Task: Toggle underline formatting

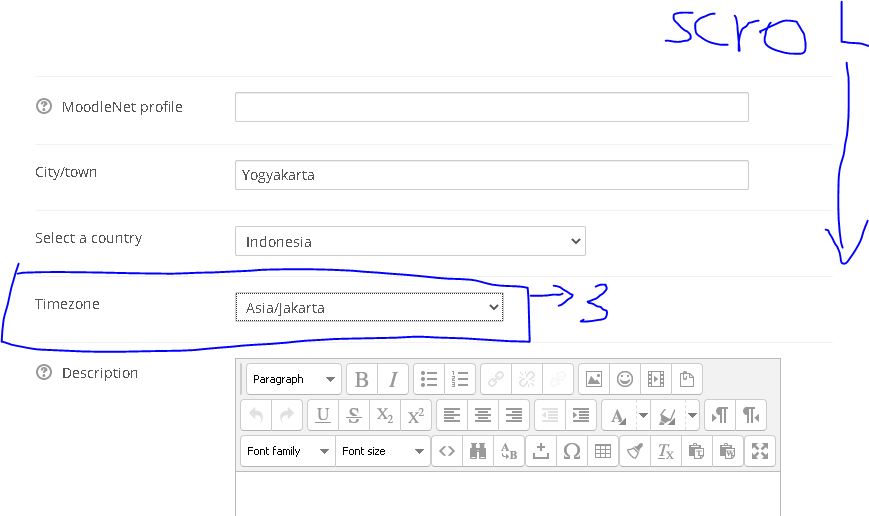Action: [322, 415]
